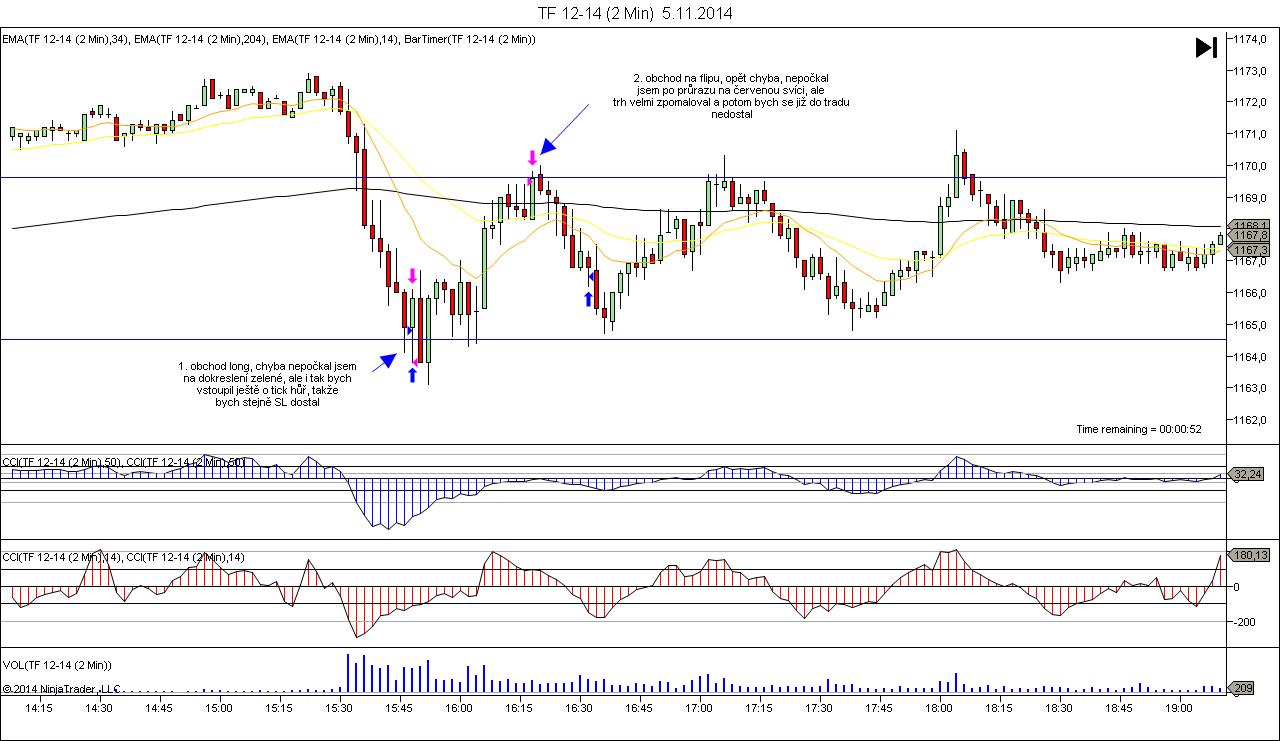Click the 16:15 time axis label
The width and height of the screenshot is (1280, 741).
pyautogui.click(x=519, y=708)
